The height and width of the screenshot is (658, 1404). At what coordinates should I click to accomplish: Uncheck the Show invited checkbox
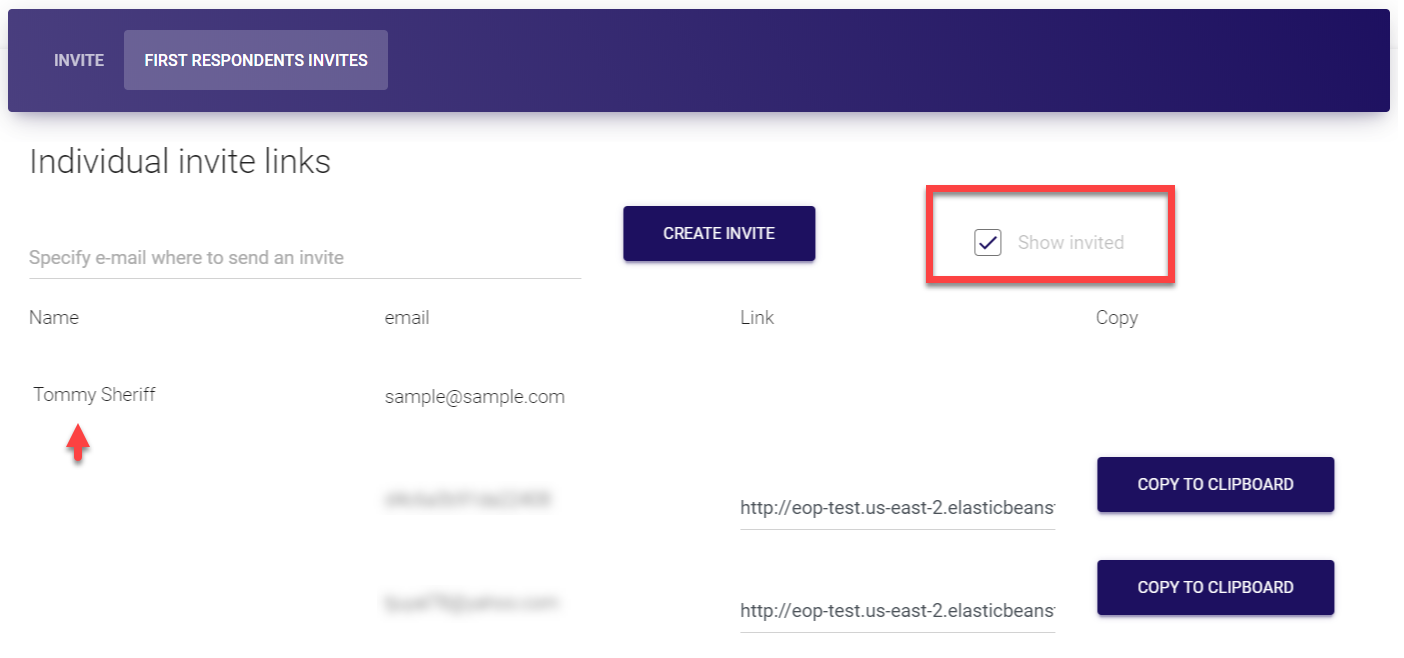coord(988,242)
